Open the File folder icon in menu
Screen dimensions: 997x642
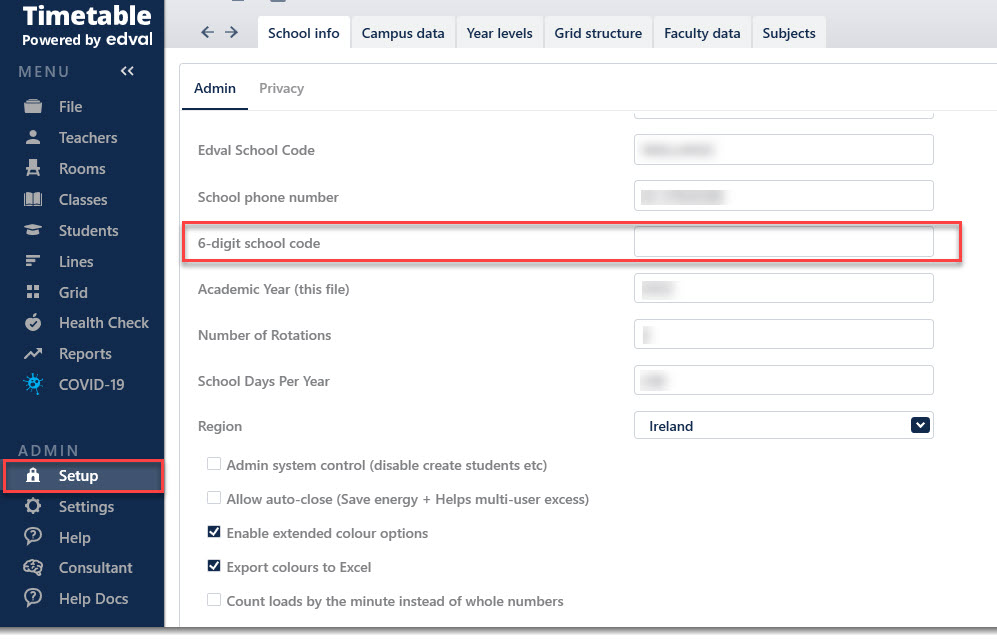pos(33,106)
